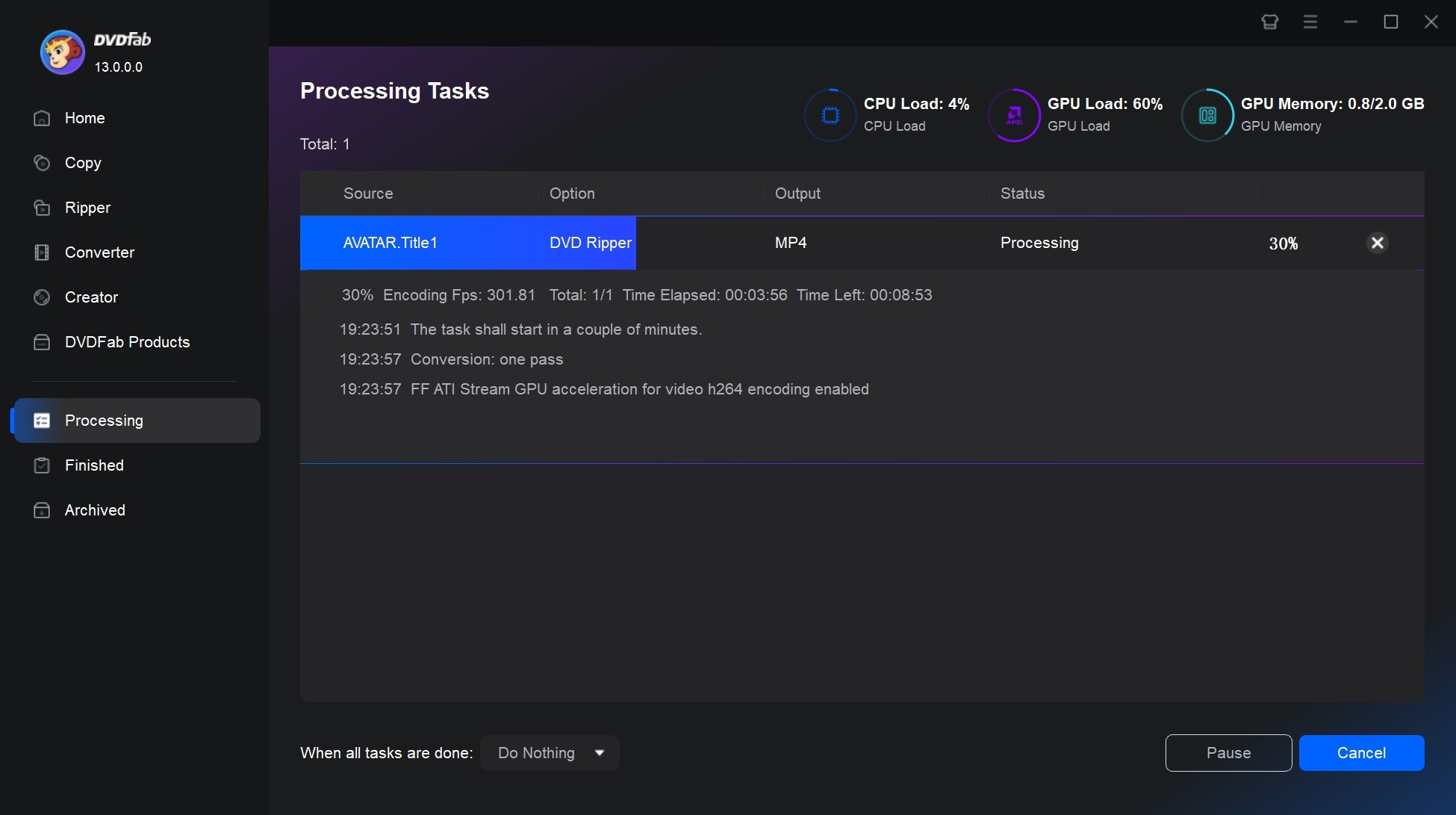
Task: Select the Converter module icon
Action: pos(40,252)
